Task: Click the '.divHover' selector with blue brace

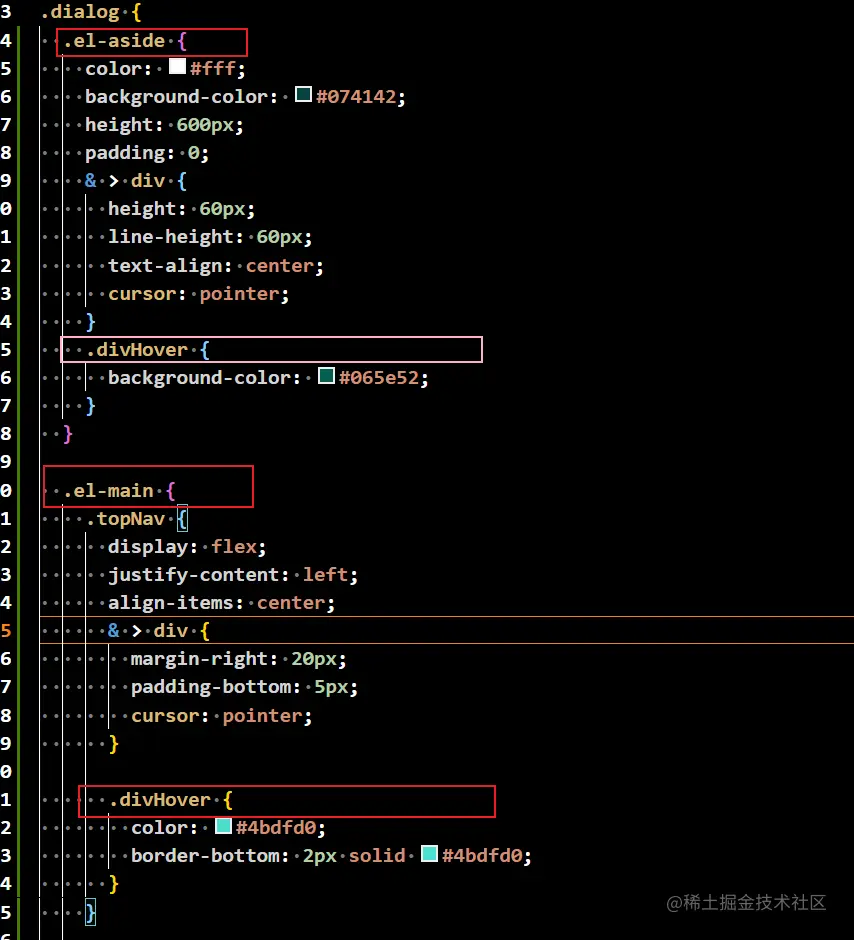Action: coord(137,350)
